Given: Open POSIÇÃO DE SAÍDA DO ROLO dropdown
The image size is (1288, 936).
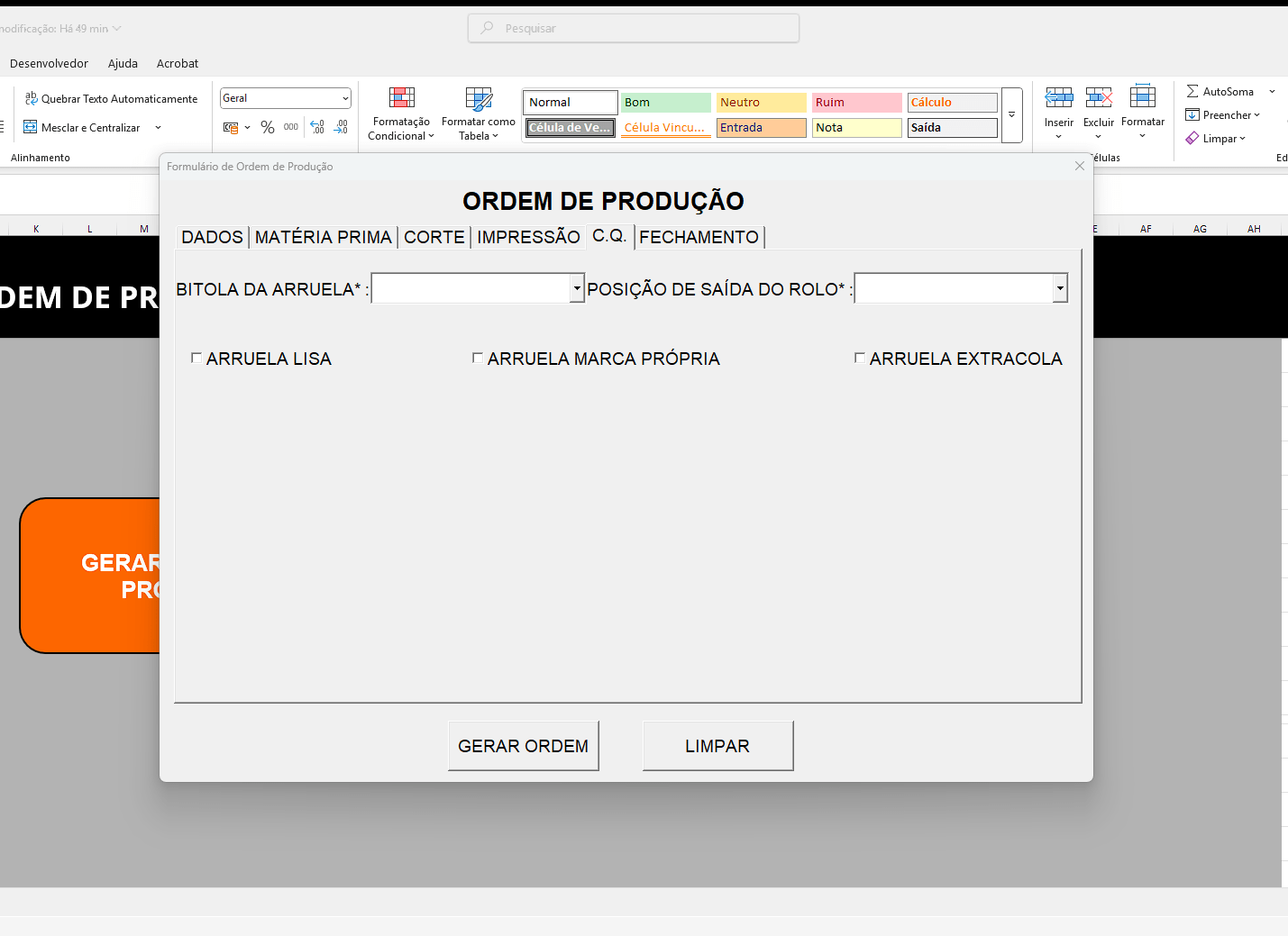Looking at the screenshot, I should tap(1060, 288).
